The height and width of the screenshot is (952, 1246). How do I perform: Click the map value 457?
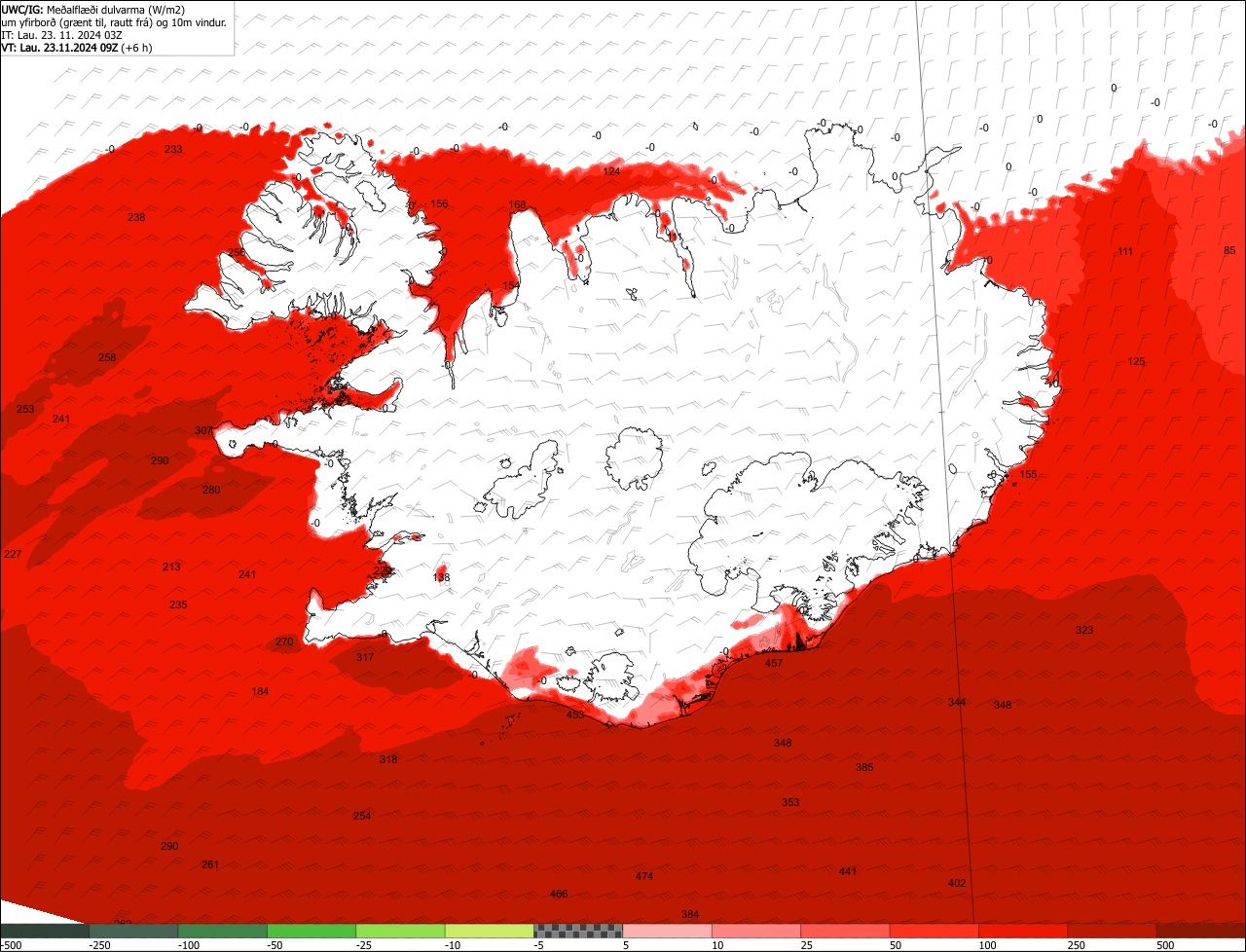pyautogui.click(x=774, y=663)
